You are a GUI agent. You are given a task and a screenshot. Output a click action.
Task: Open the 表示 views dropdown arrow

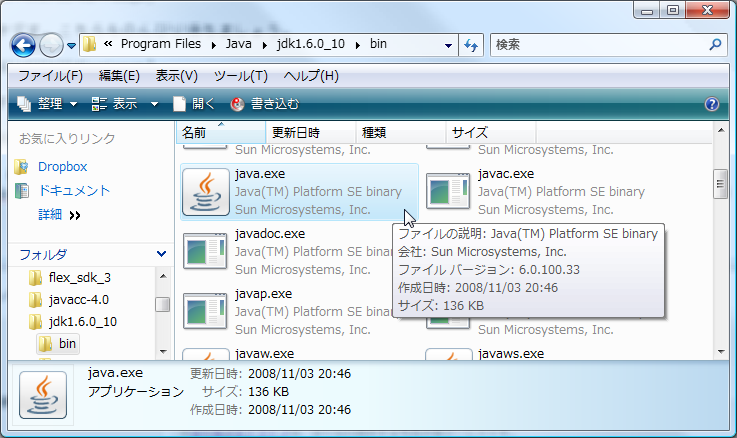coord(154,104)
